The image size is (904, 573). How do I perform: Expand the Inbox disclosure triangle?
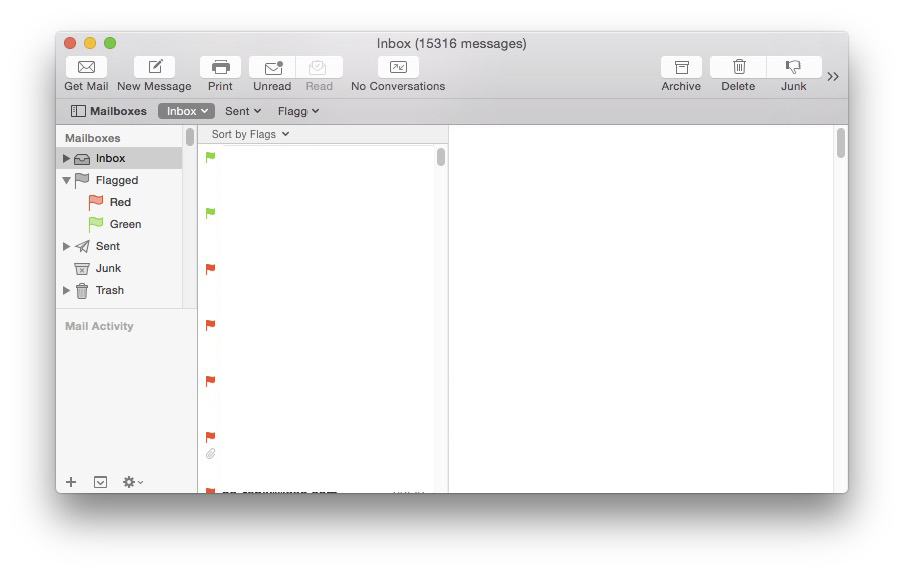click(66, 158)
